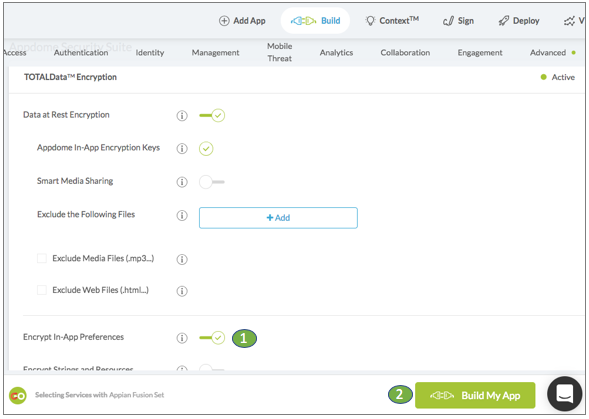Screen dimensions: 589x419
Task: Go to the Context step
Action: tap(392, 21)
